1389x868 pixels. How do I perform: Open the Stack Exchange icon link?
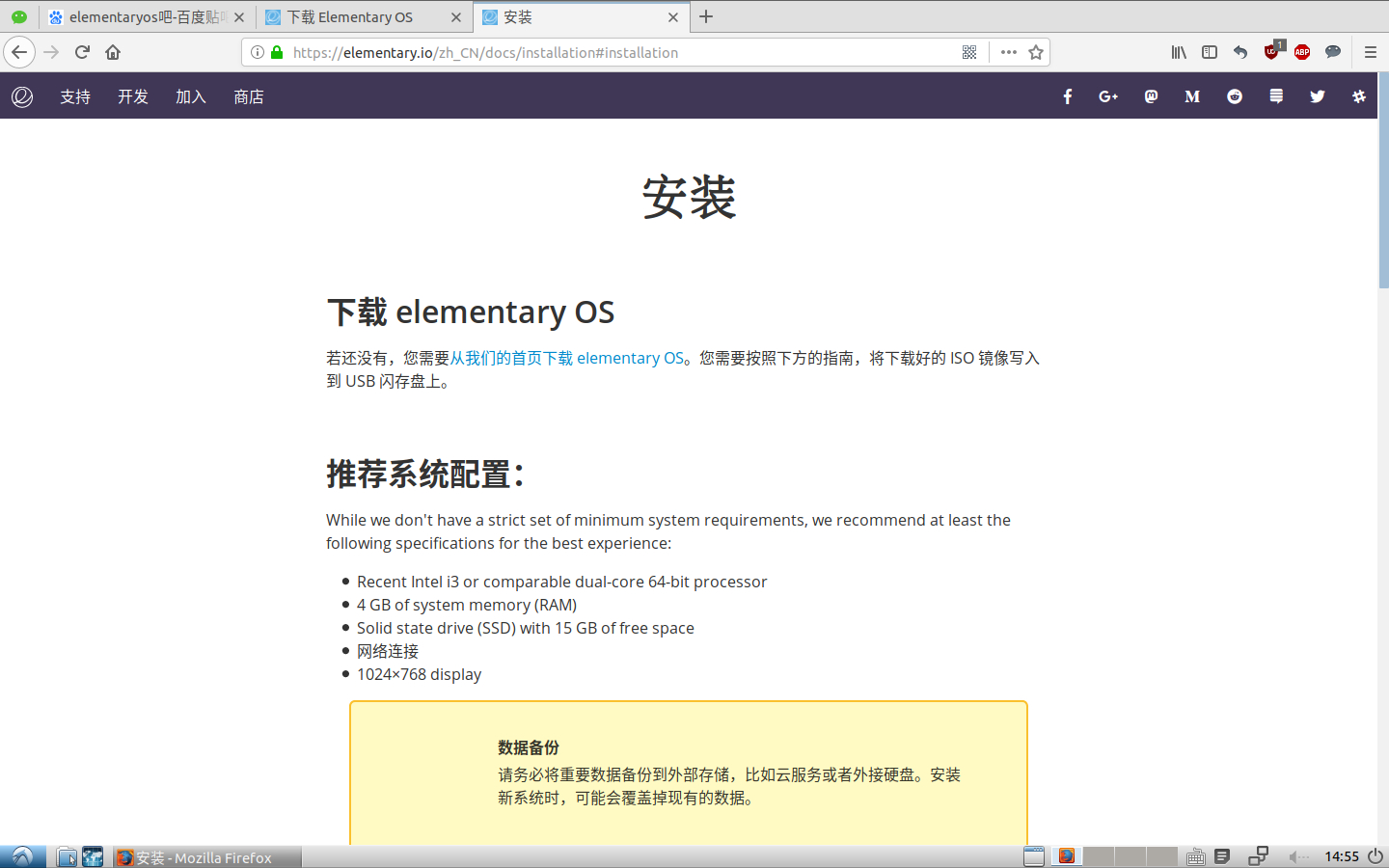click(1276, 96)
